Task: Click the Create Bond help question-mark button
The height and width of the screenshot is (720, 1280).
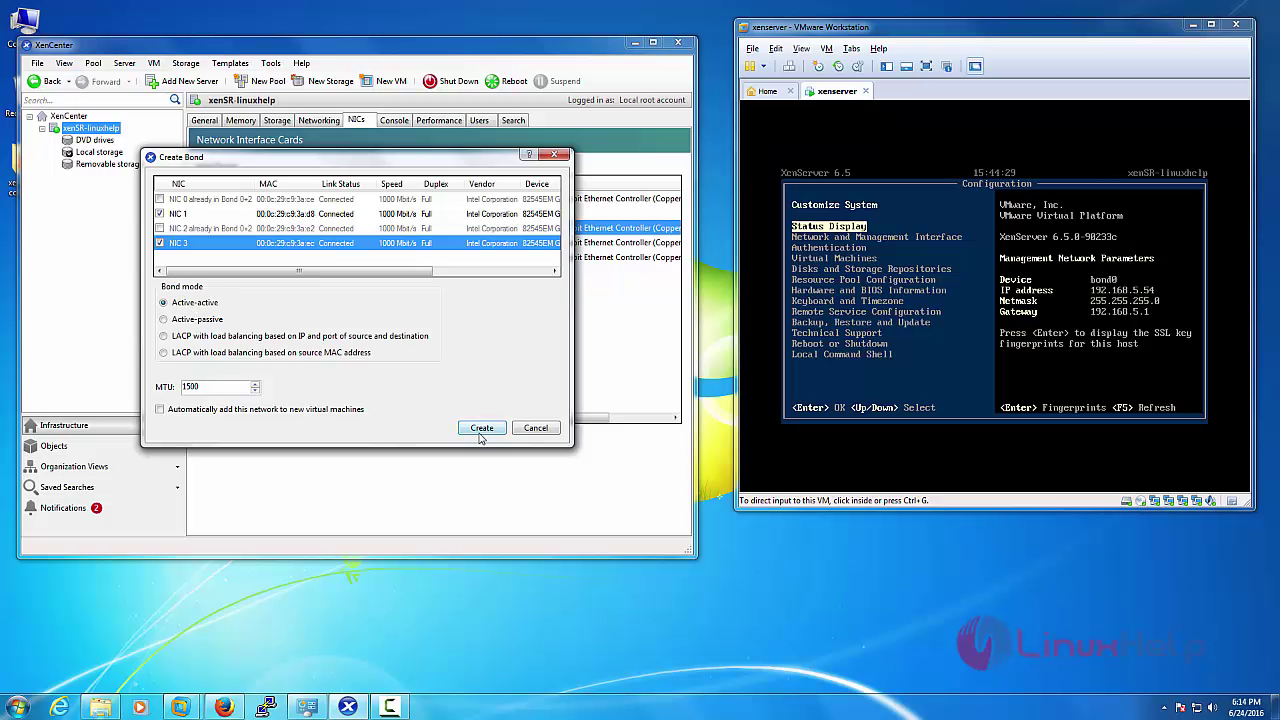Action: 529,155
